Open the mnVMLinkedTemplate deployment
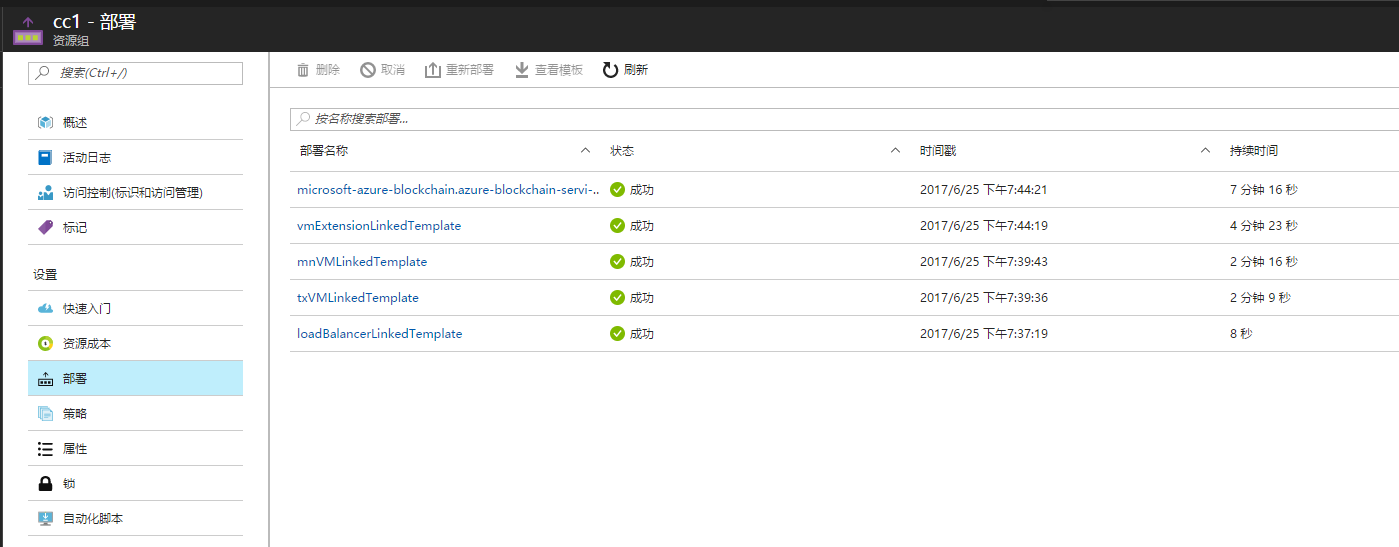1399x547 pixels. [362, 262]
